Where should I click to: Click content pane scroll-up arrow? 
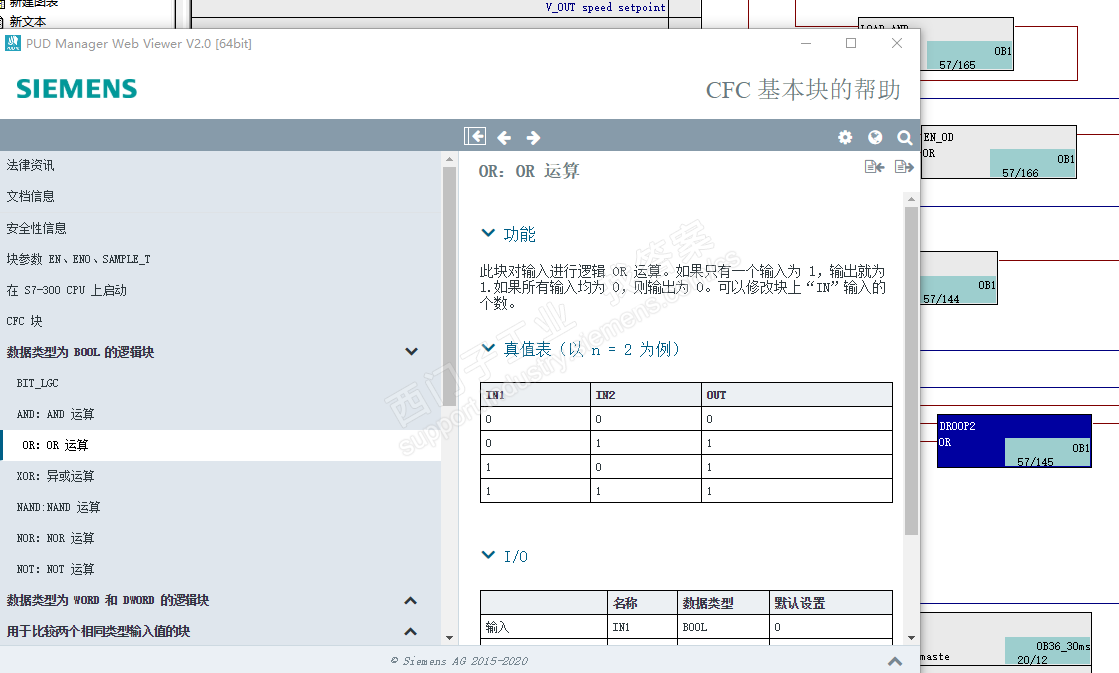coord(911,199)
